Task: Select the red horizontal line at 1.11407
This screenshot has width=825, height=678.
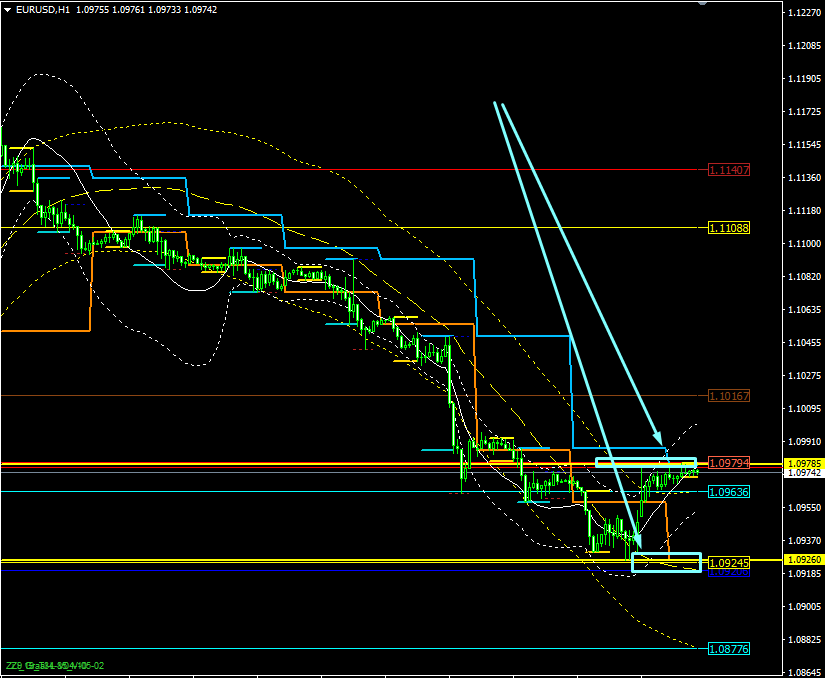Action: click(x=349, y=169)
